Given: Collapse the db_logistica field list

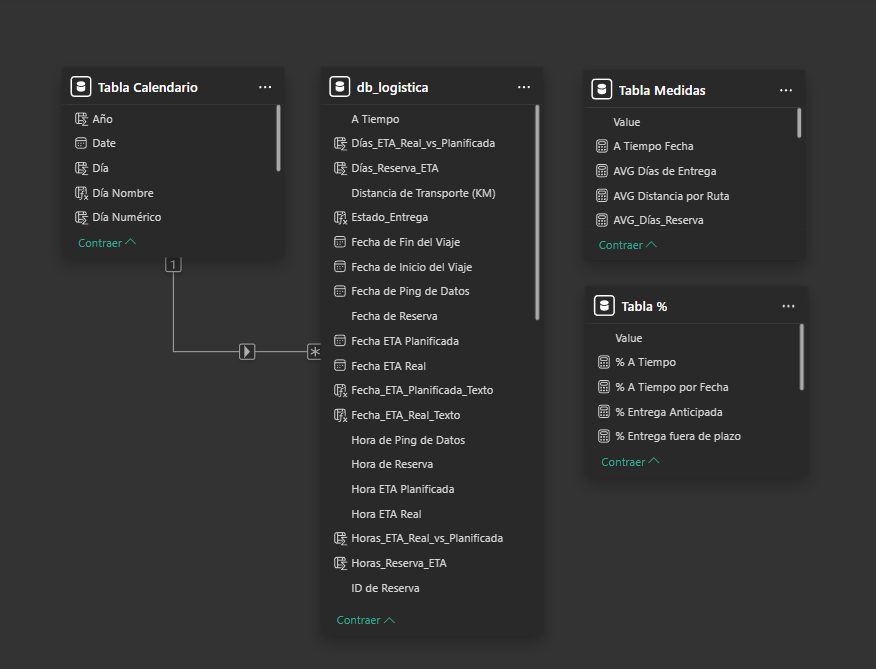Looking at the screenshot, I should [365, 620].
